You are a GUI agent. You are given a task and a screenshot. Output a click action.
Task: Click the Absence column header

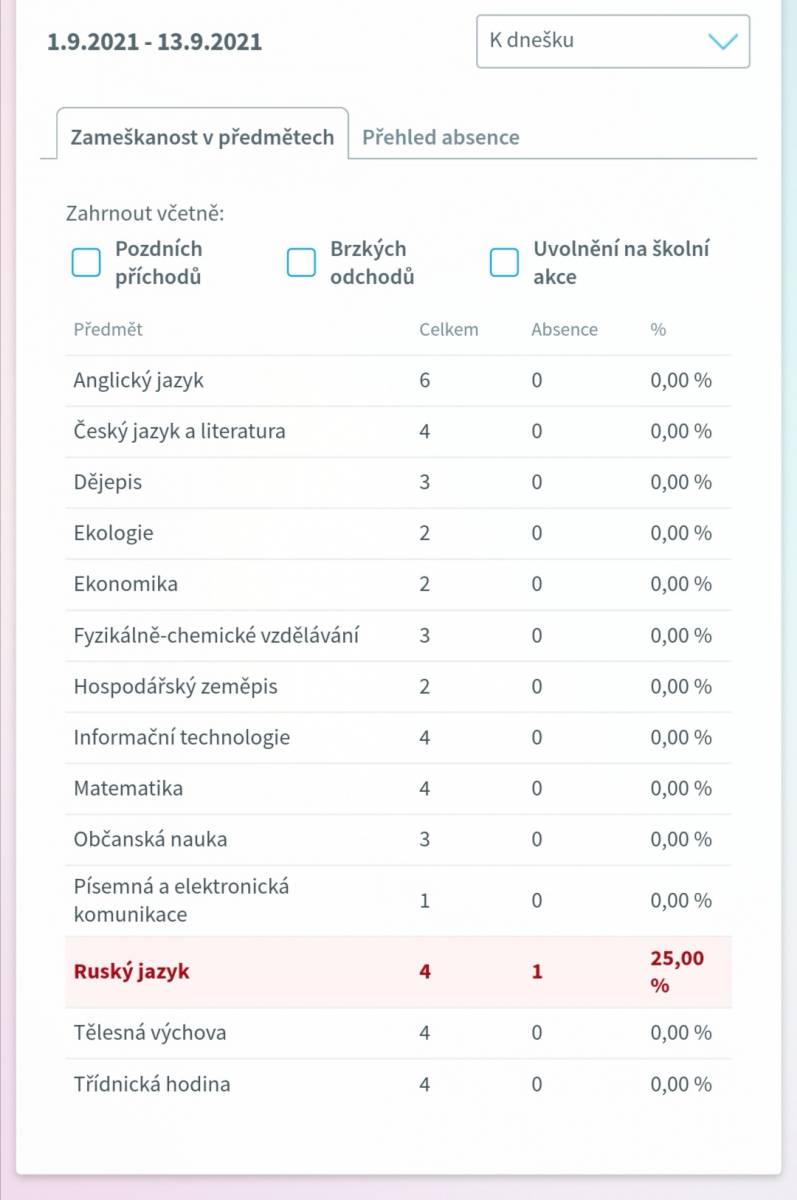[x=564, y=329]
